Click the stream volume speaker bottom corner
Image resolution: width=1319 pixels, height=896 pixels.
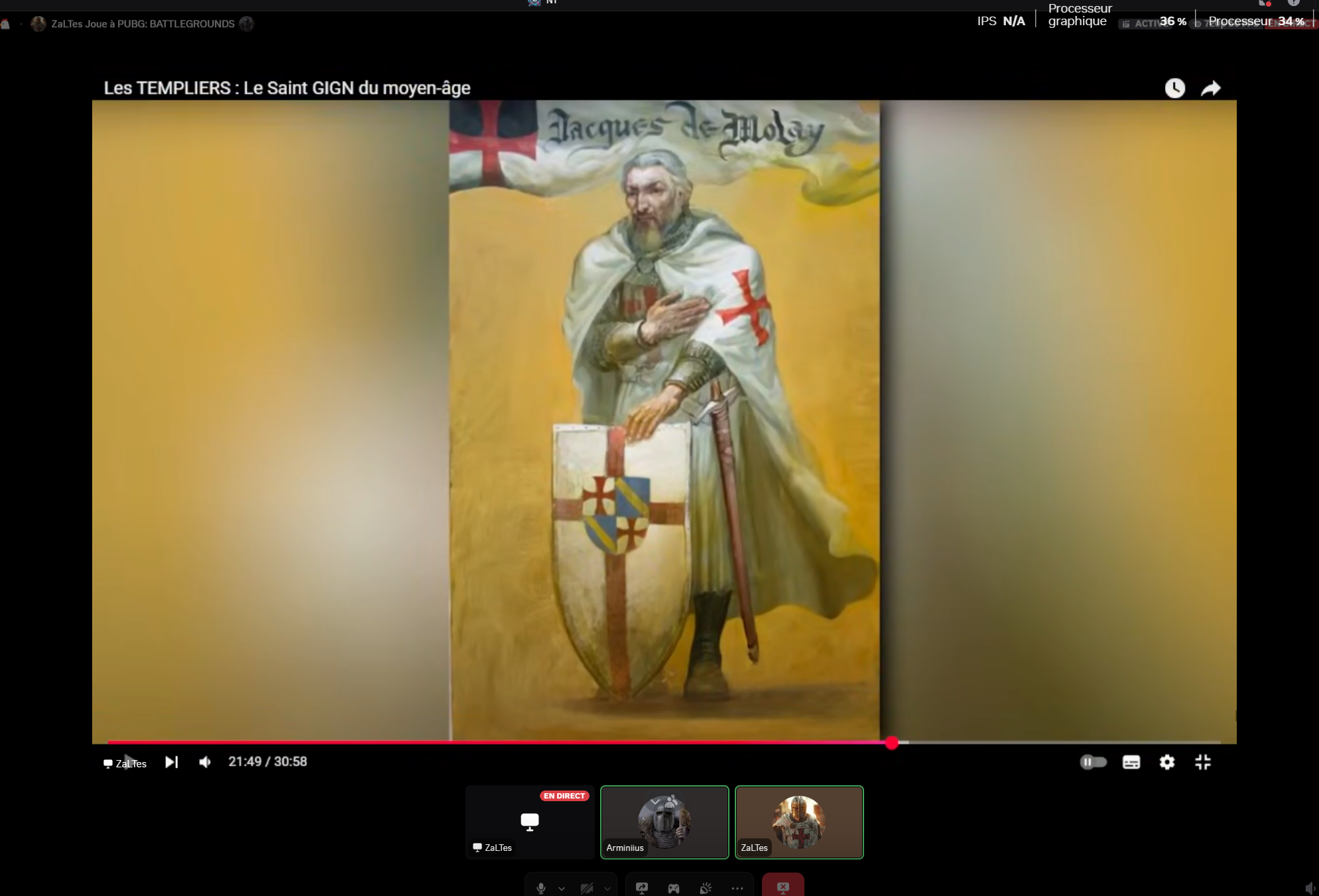coord(1310,888)
